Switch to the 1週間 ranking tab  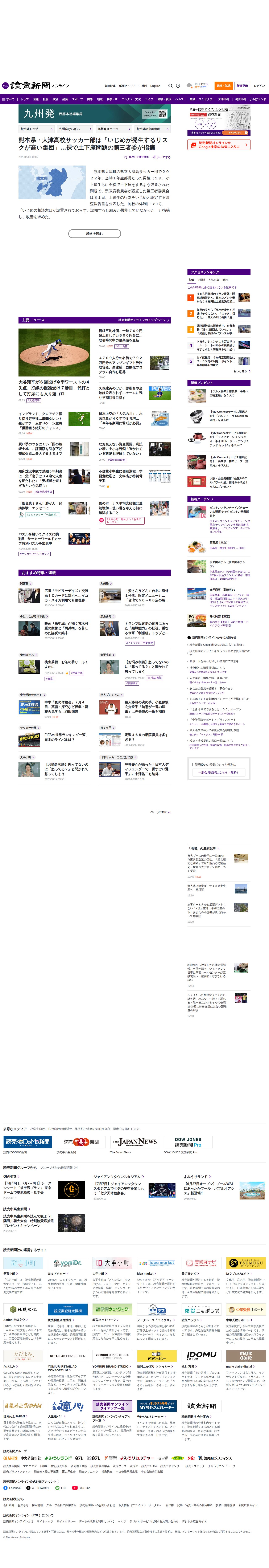click(x=202, y=280)
